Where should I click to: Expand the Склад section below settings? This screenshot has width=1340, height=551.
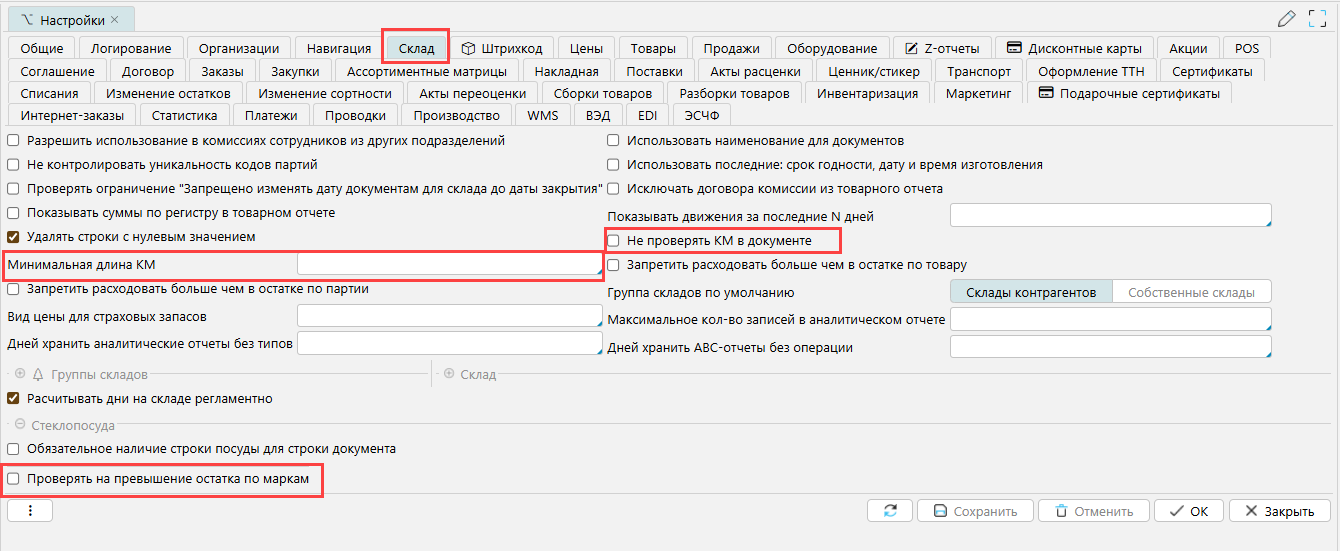click(x=448, y=374)
